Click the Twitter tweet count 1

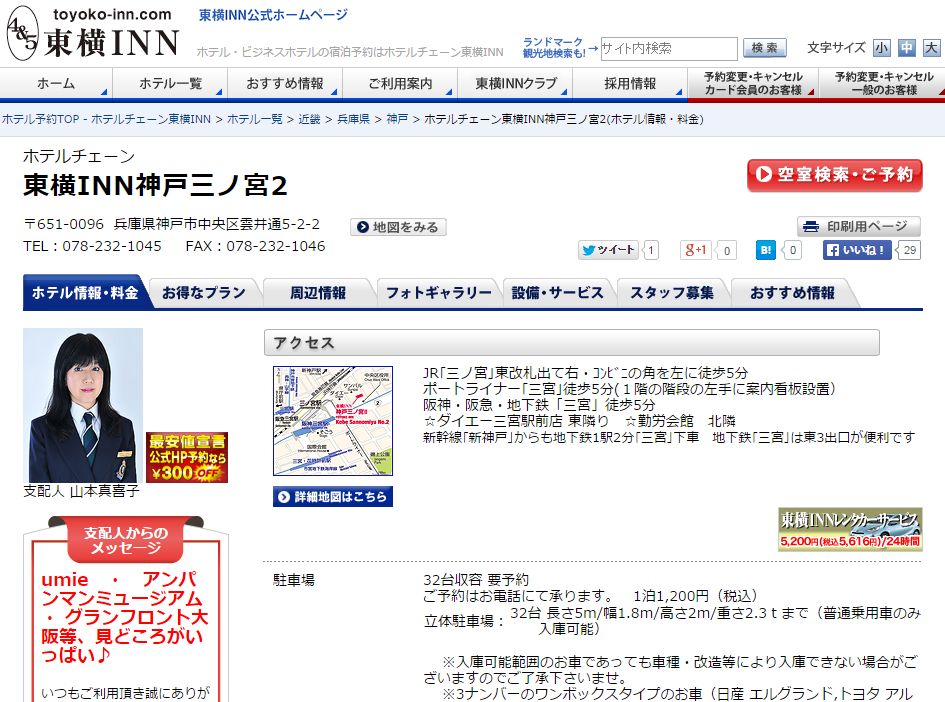[651, 250]
